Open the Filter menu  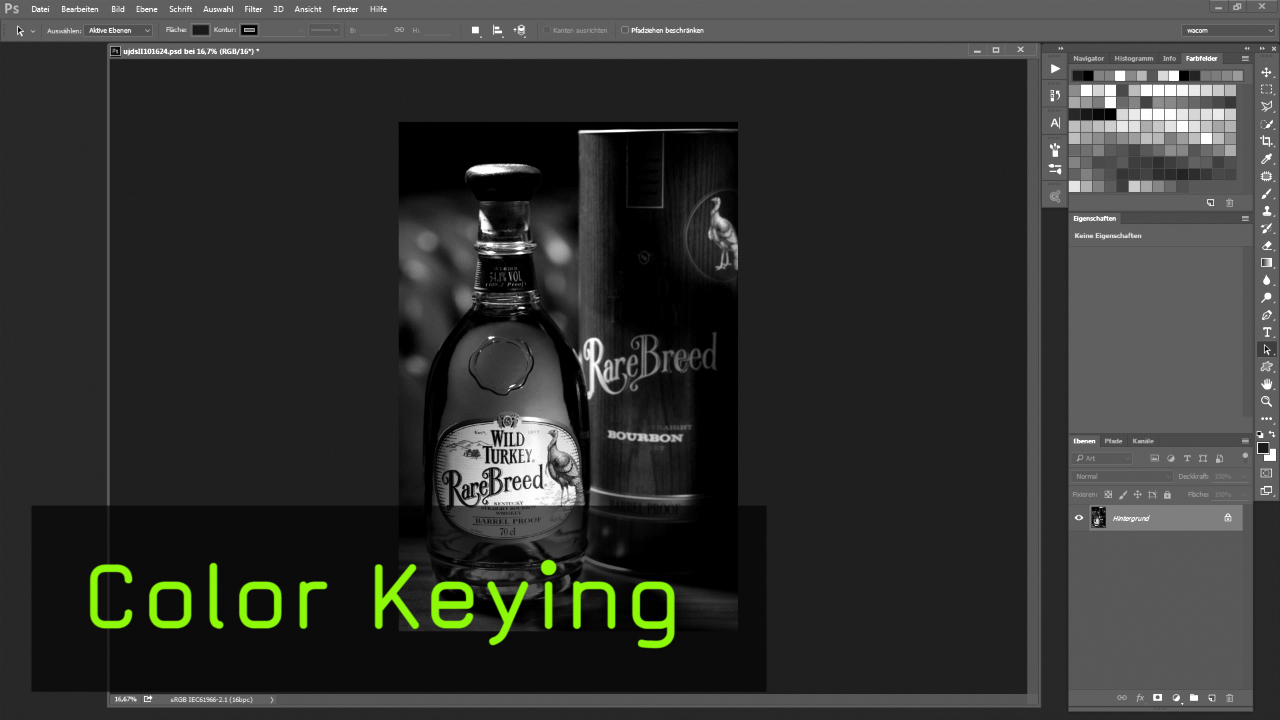coord(252,9)
